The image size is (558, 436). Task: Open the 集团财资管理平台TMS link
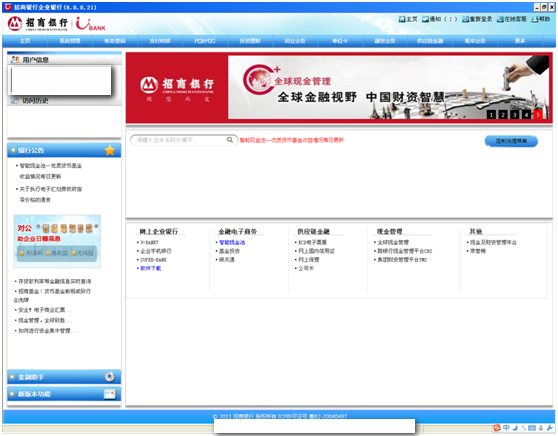point(402,260)
